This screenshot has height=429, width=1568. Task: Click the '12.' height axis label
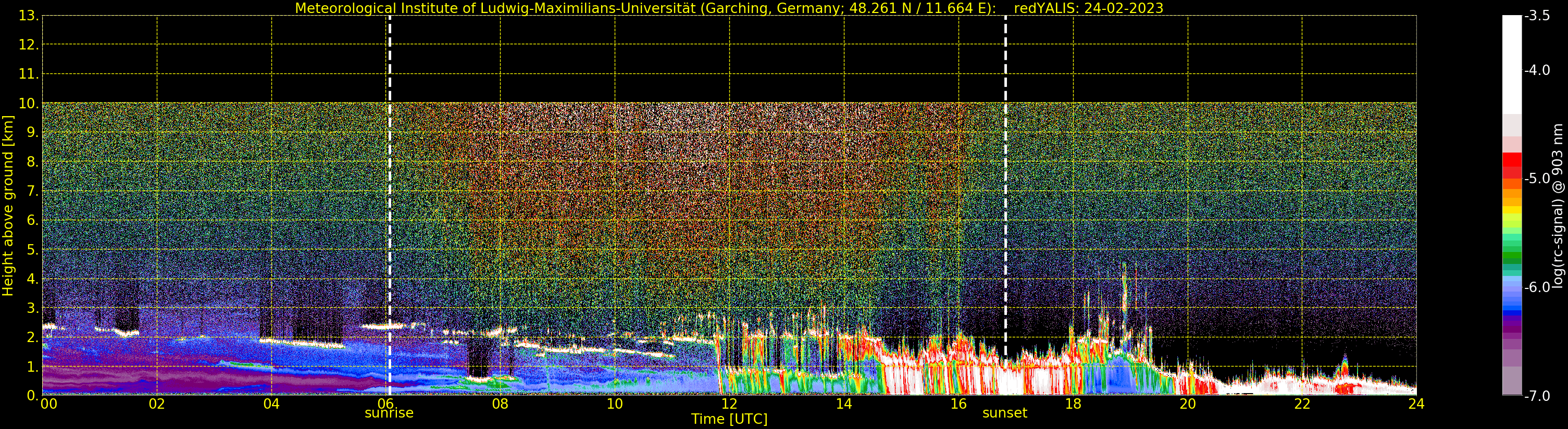click(29, 45)
